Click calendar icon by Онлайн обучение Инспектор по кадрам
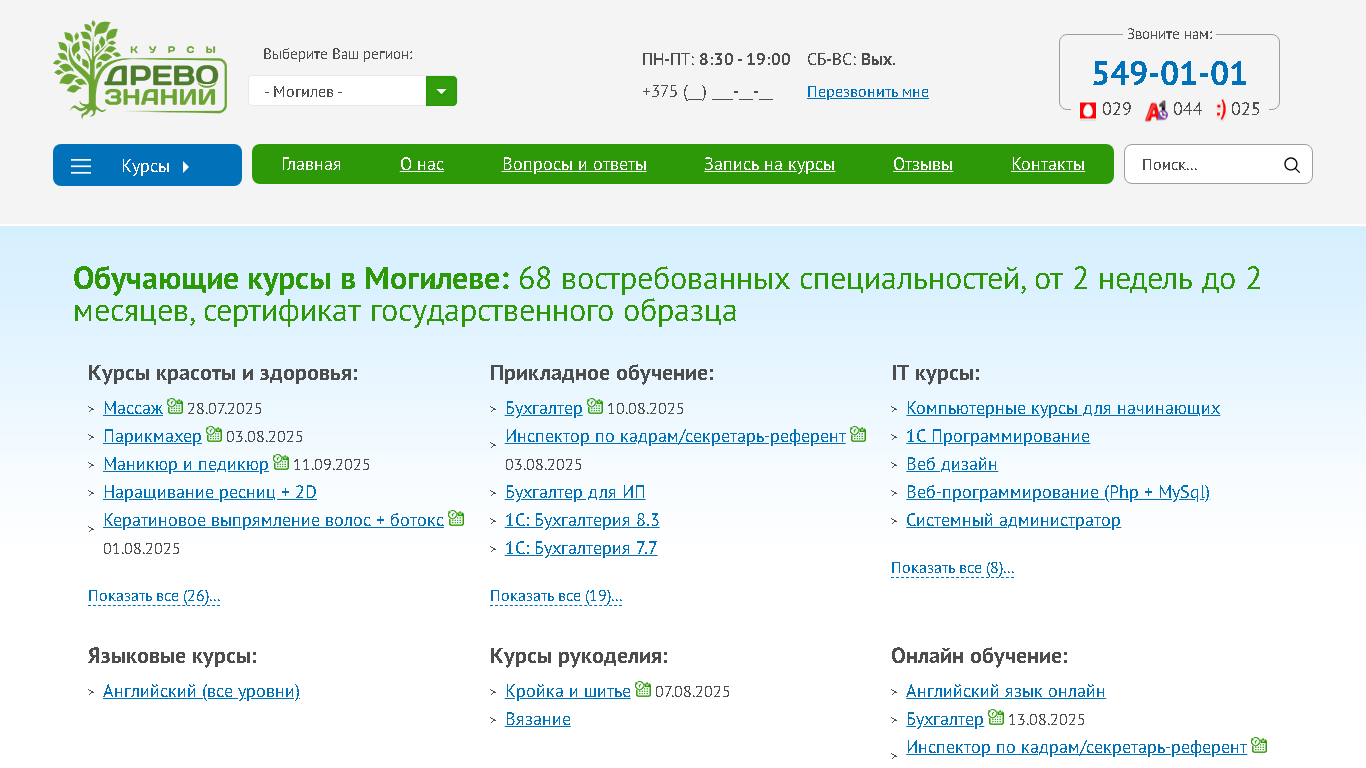The height and width of the screenshot is (768, 1366). [1260, 745]
